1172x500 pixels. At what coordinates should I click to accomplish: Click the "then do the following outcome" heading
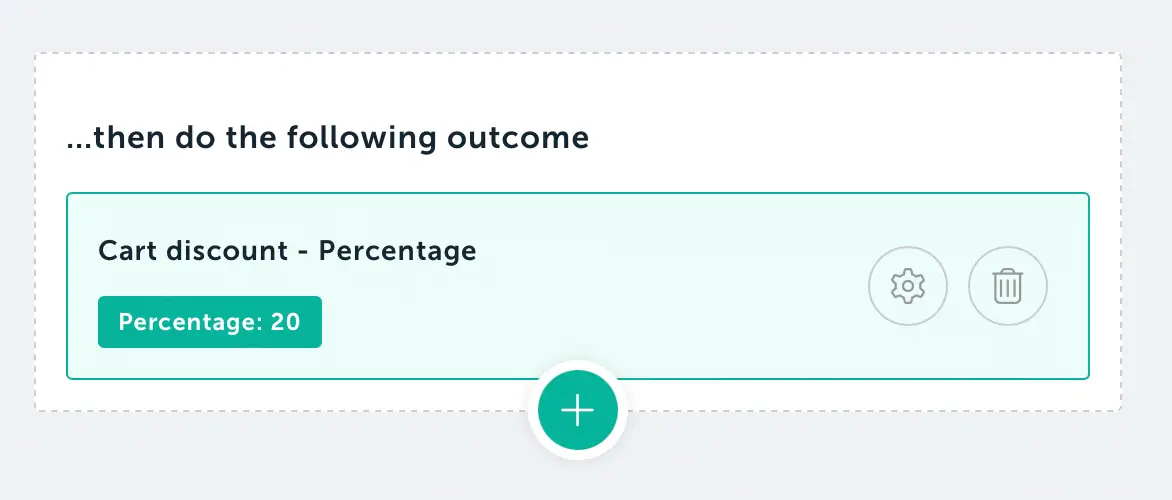coord(327,137)
